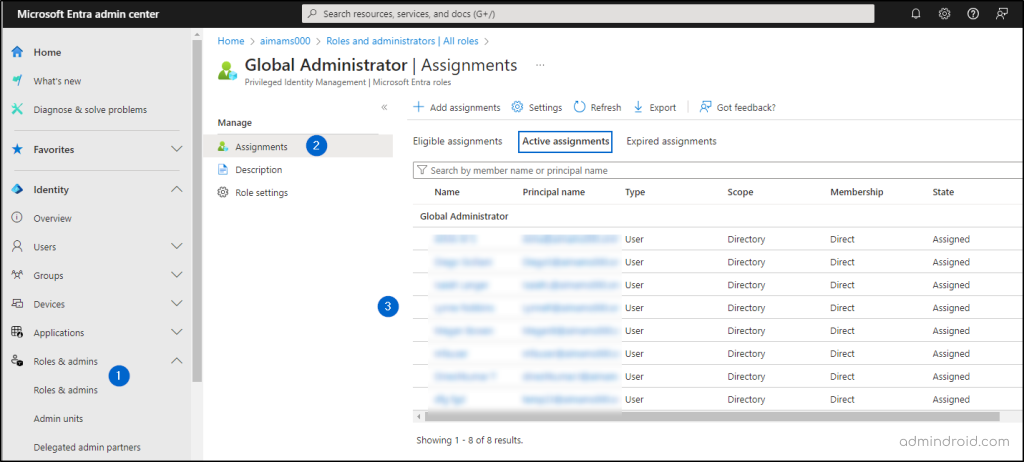The width and height of the screenshot is (1024, 462).
Task: Click Search by member name field
Action: pos(718,171)
